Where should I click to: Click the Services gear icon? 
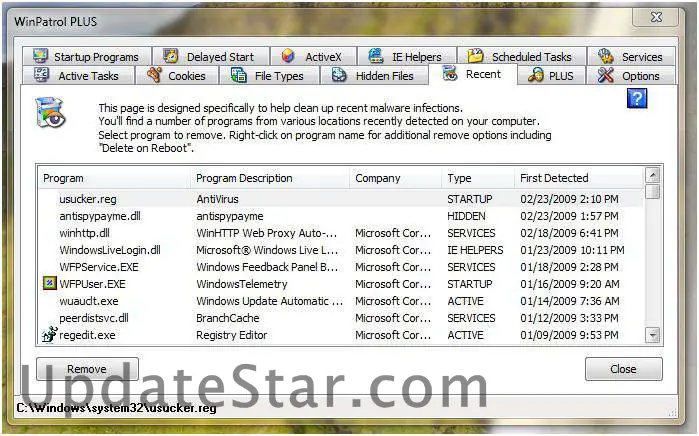[606, 56]
